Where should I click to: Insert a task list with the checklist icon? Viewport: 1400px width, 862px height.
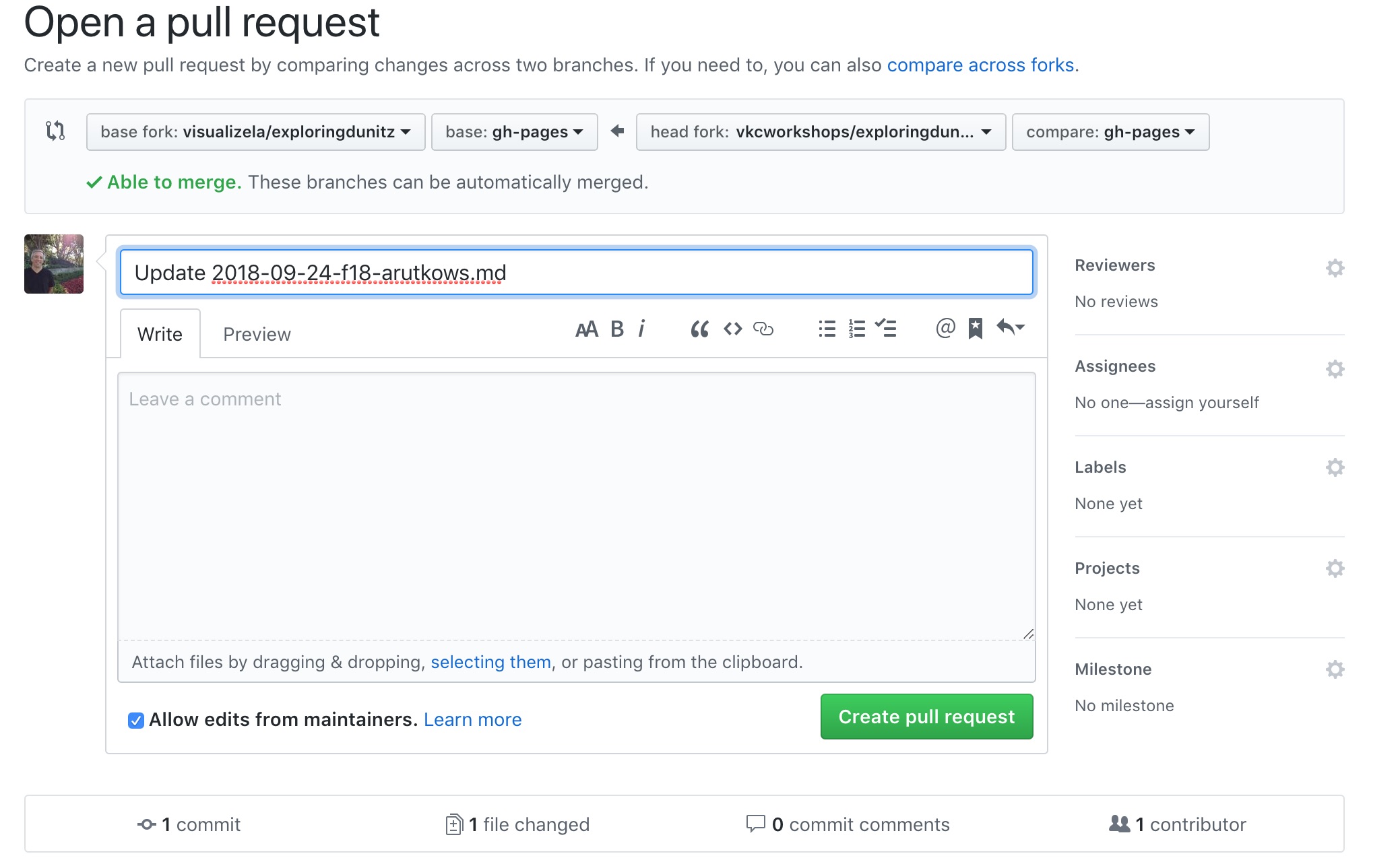[x=886, y=328]
